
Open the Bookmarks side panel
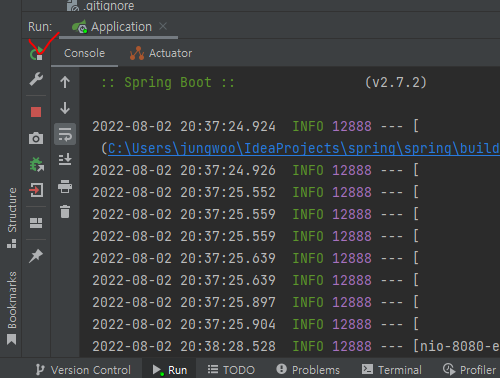pyautogui.click(x=12, y=308)
